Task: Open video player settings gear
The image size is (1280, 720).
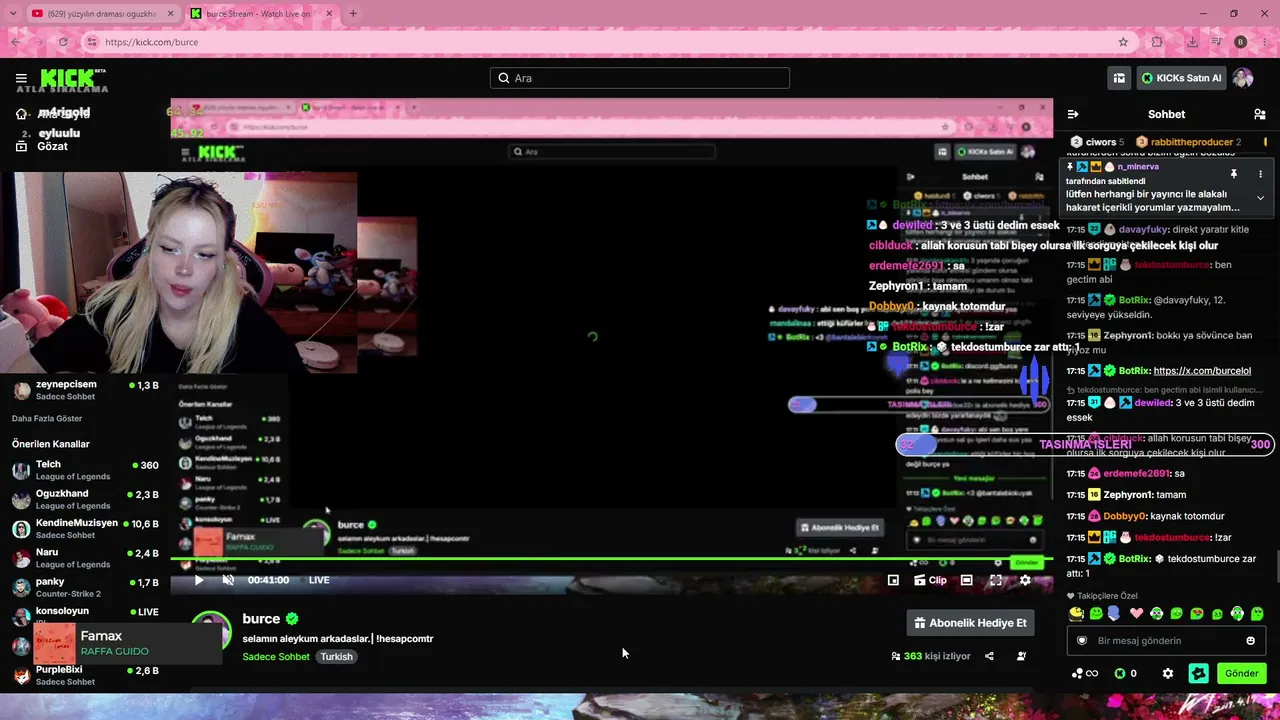Action: [x=1025, y=580]
